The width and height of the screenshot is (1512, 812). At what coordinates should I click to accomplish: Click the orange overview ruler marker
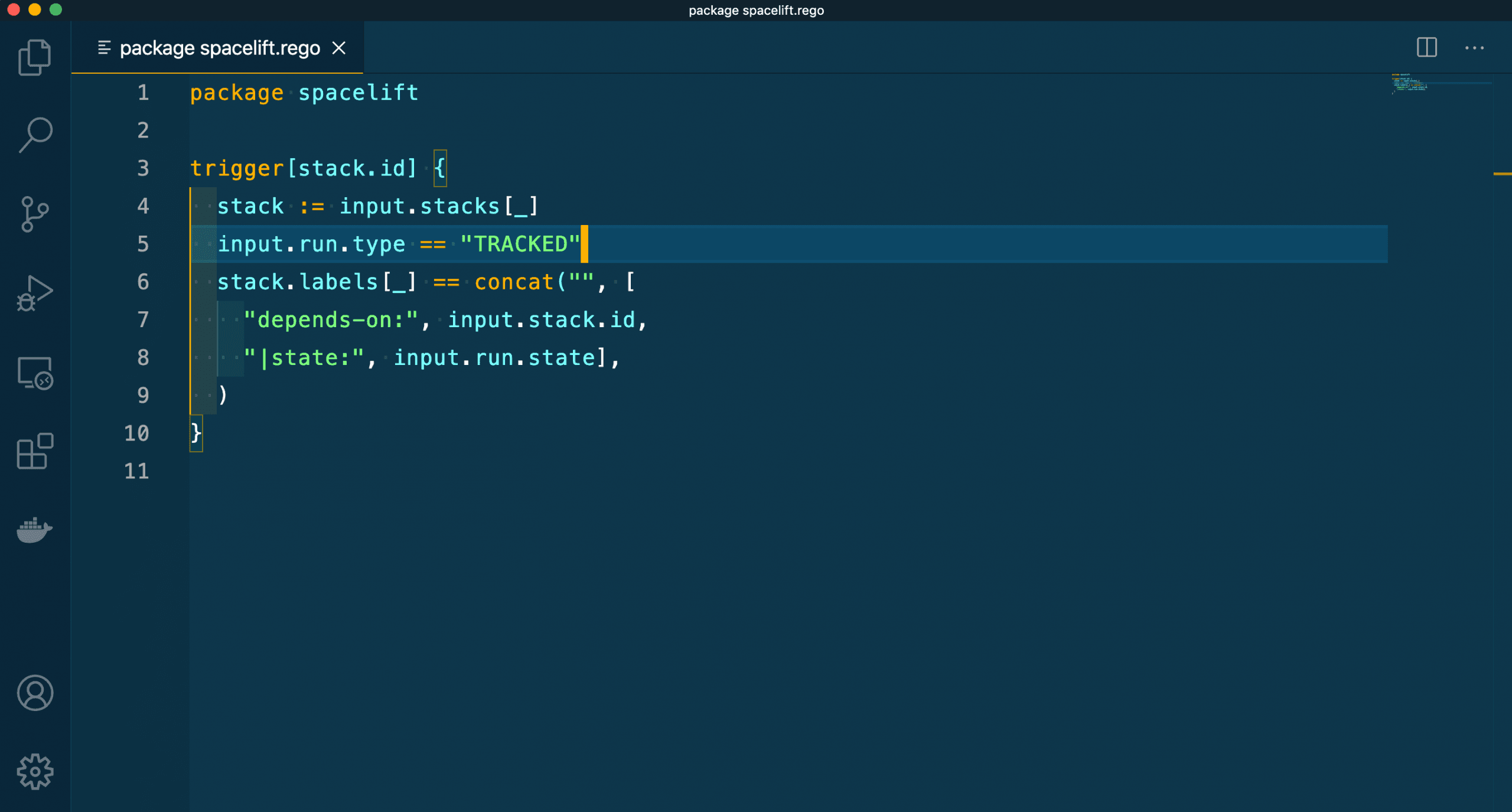[1502, 174]
